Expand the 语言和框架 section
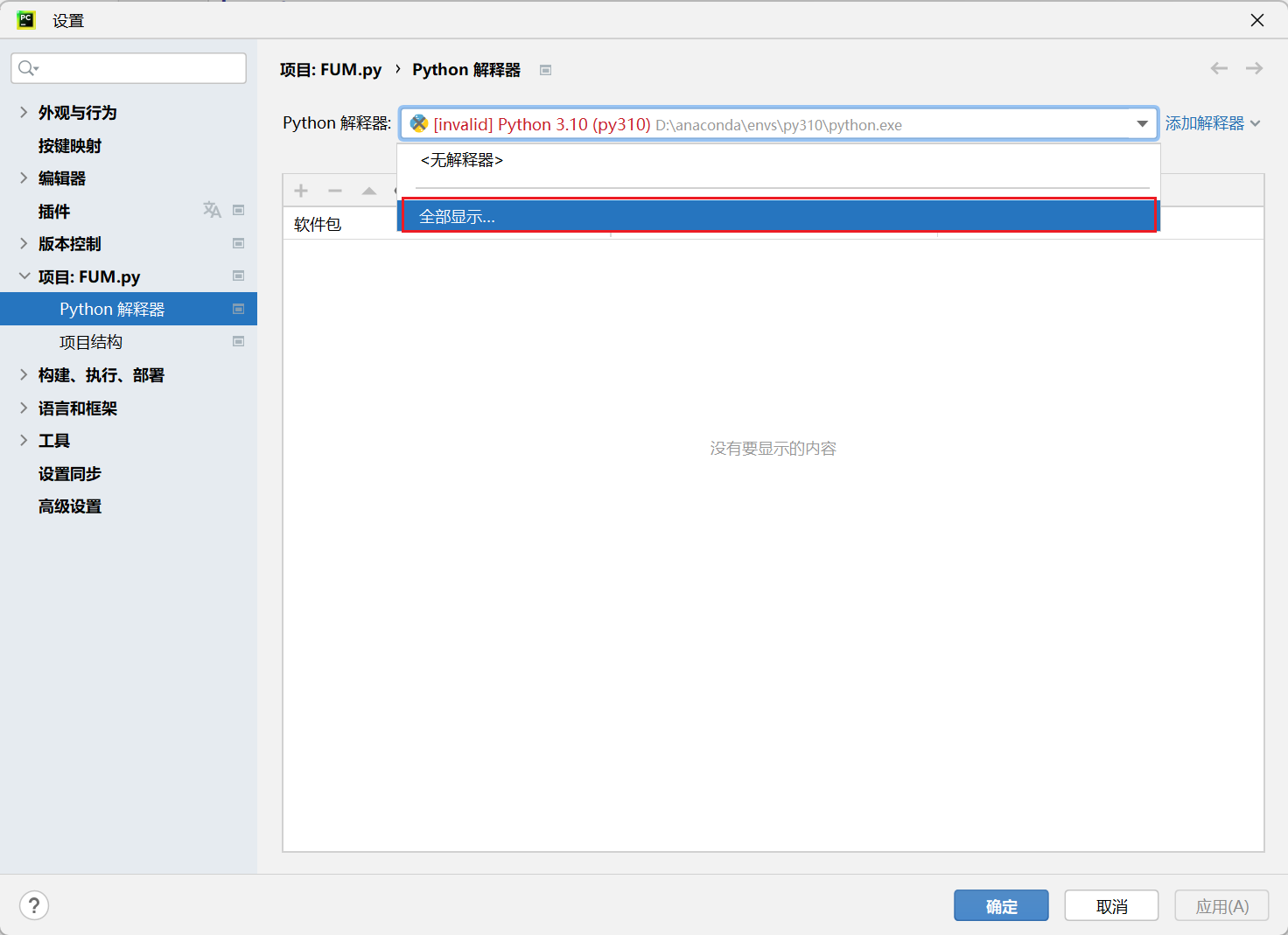 (x=24, y=408)
